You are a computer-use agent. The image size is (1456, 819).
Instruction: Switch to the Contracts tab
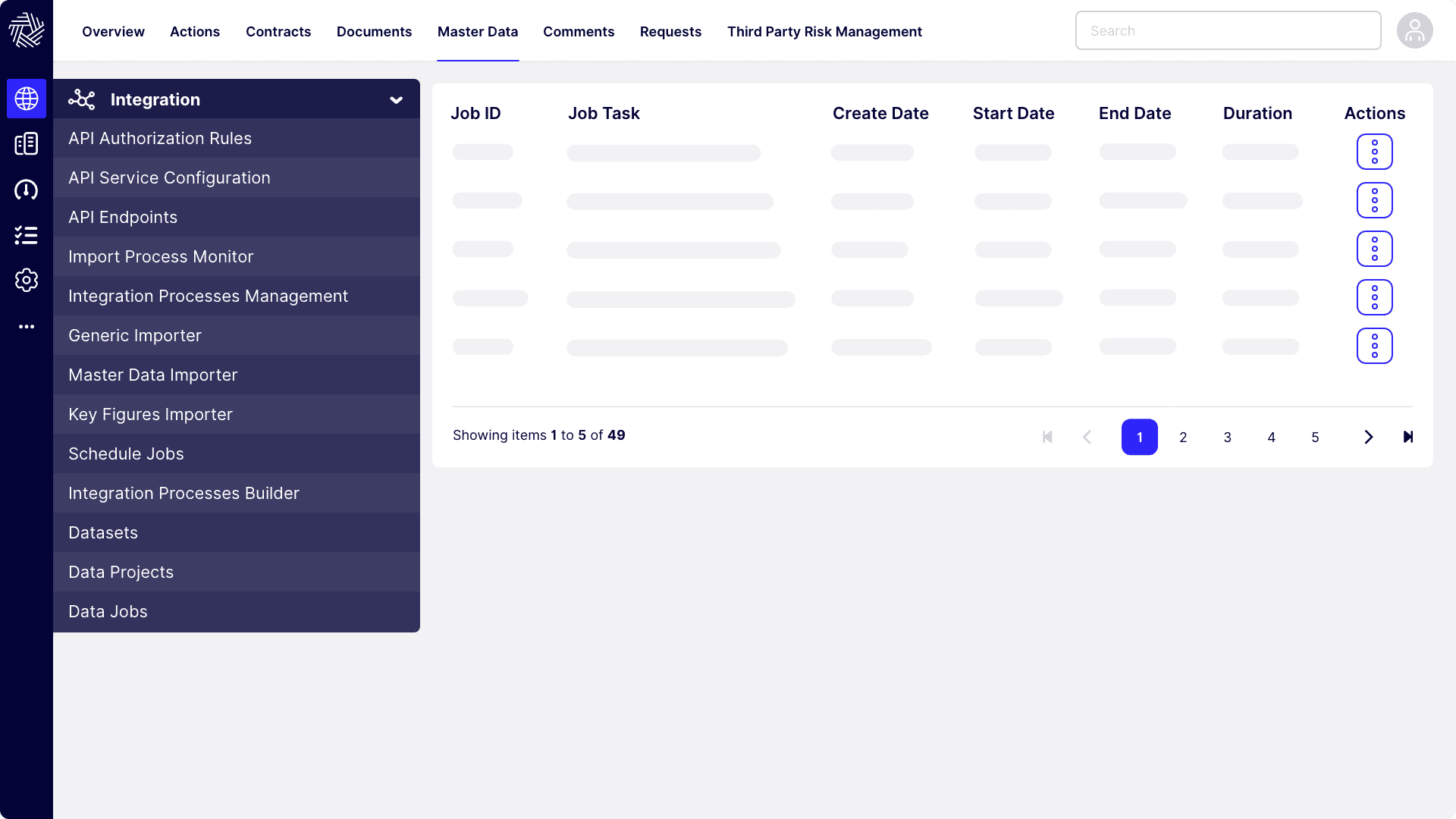278,31
